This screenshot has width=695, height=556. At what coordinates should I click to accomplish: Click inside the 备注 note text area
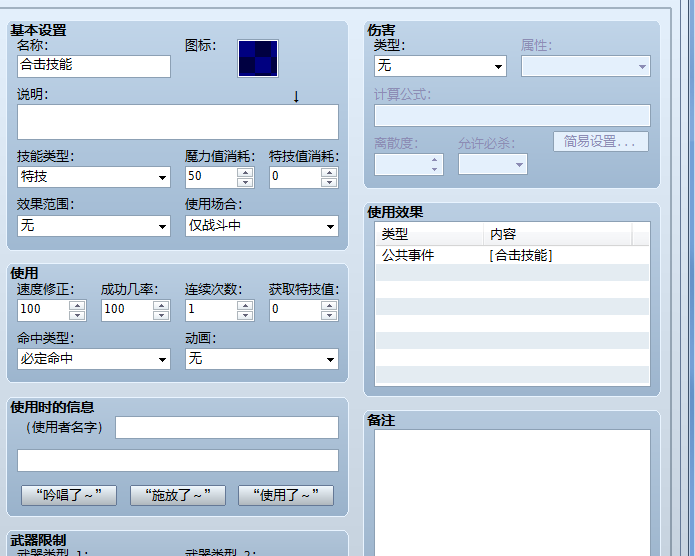[512, 492]
